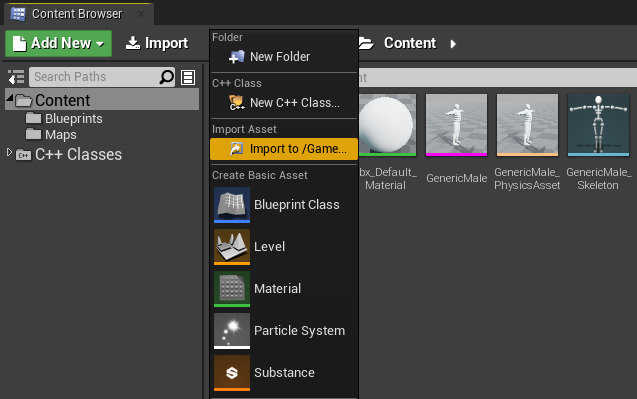
Task: Click the Maps folder icon
Action: (33, 134)
